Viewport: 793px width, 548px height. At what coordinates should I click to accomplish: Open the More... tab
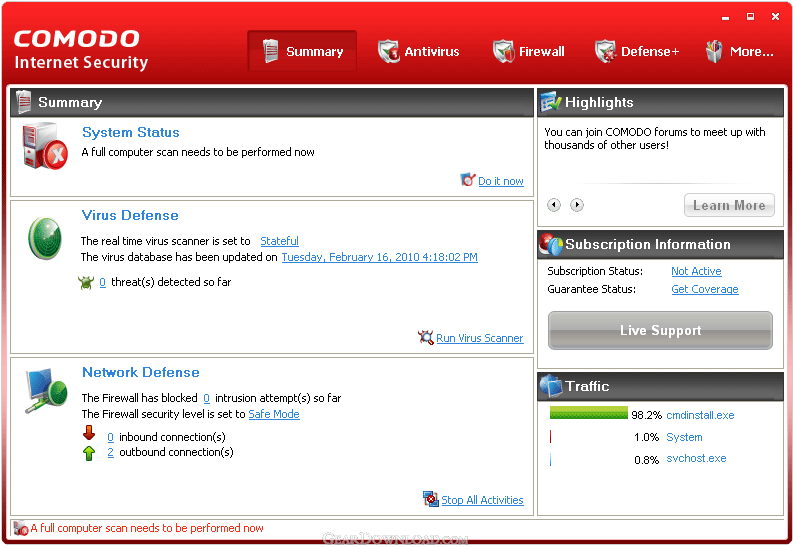[739, 51]
